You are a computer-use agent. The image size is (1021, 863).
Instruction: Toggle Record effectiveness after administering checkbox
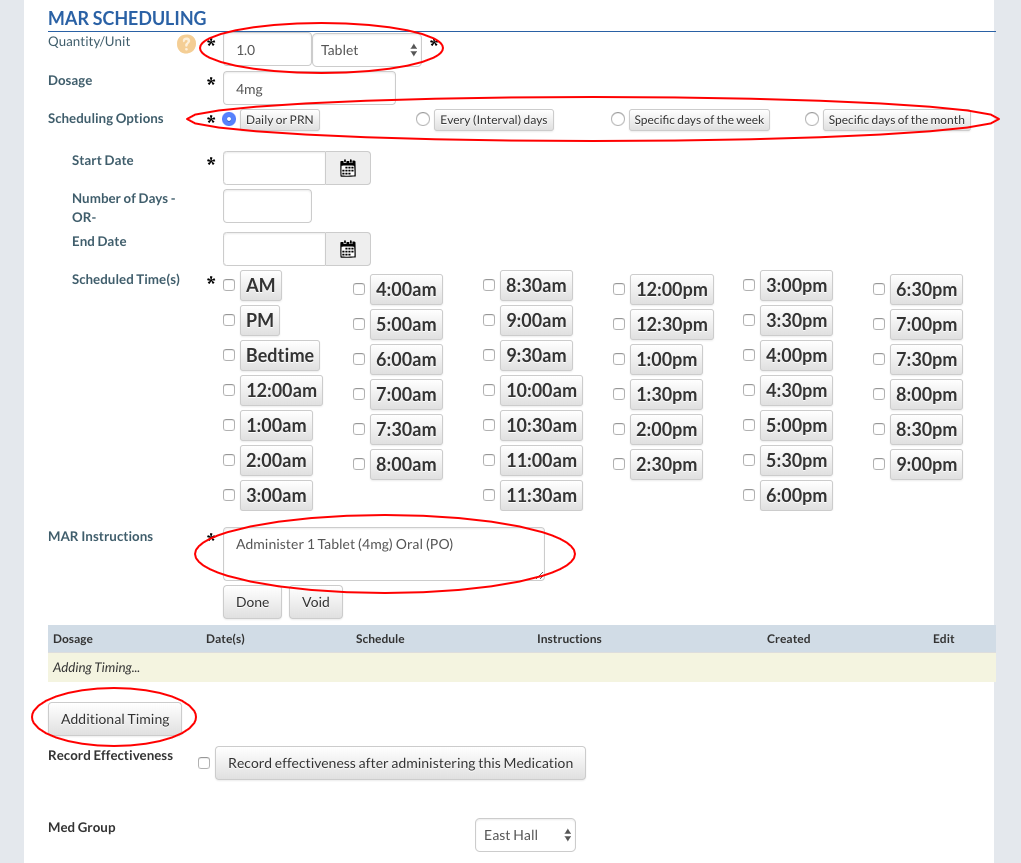click(x=204, y=763)
